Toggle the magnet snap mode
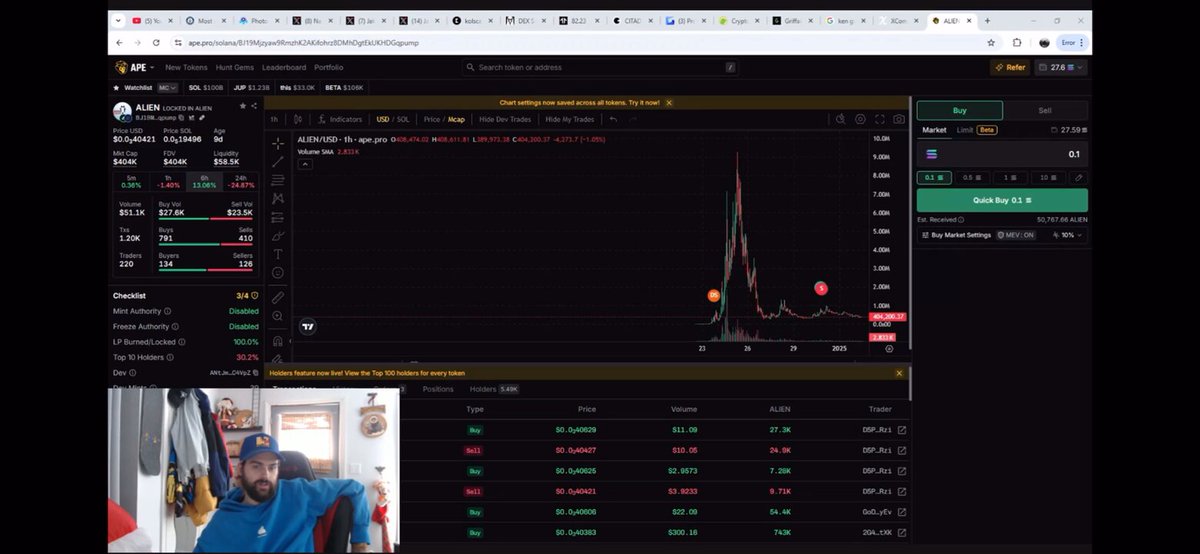 pos(278,340)
